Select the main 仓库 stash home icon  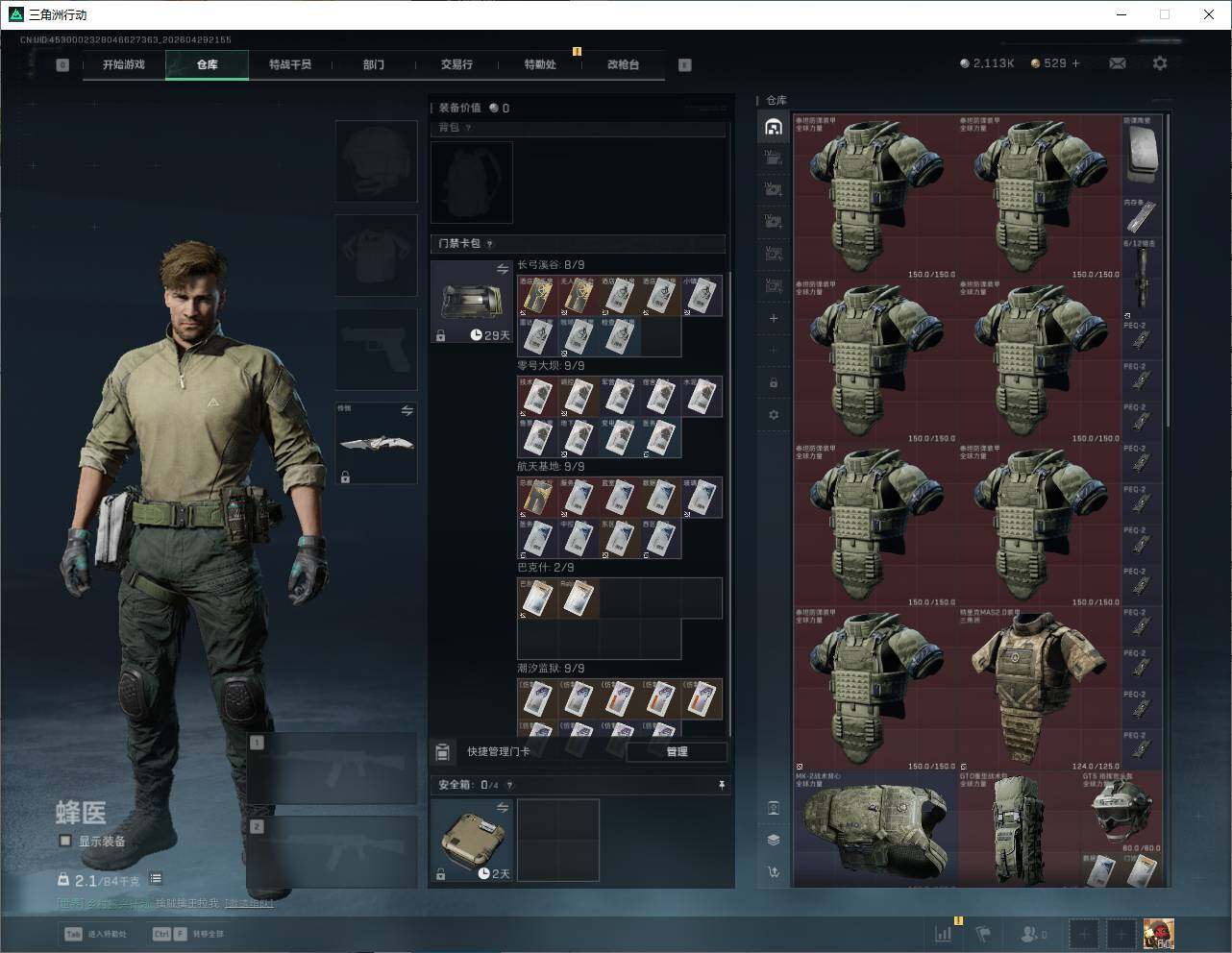click(x=774, y=127)
